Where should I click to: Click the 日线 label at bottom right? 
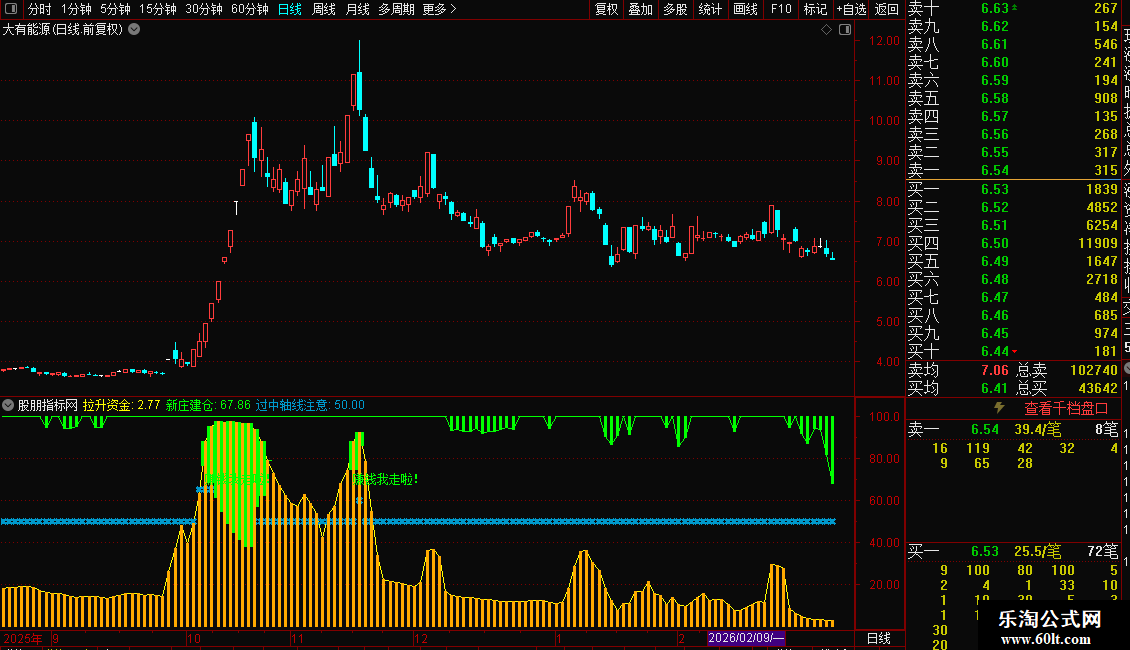coord(878,638)
